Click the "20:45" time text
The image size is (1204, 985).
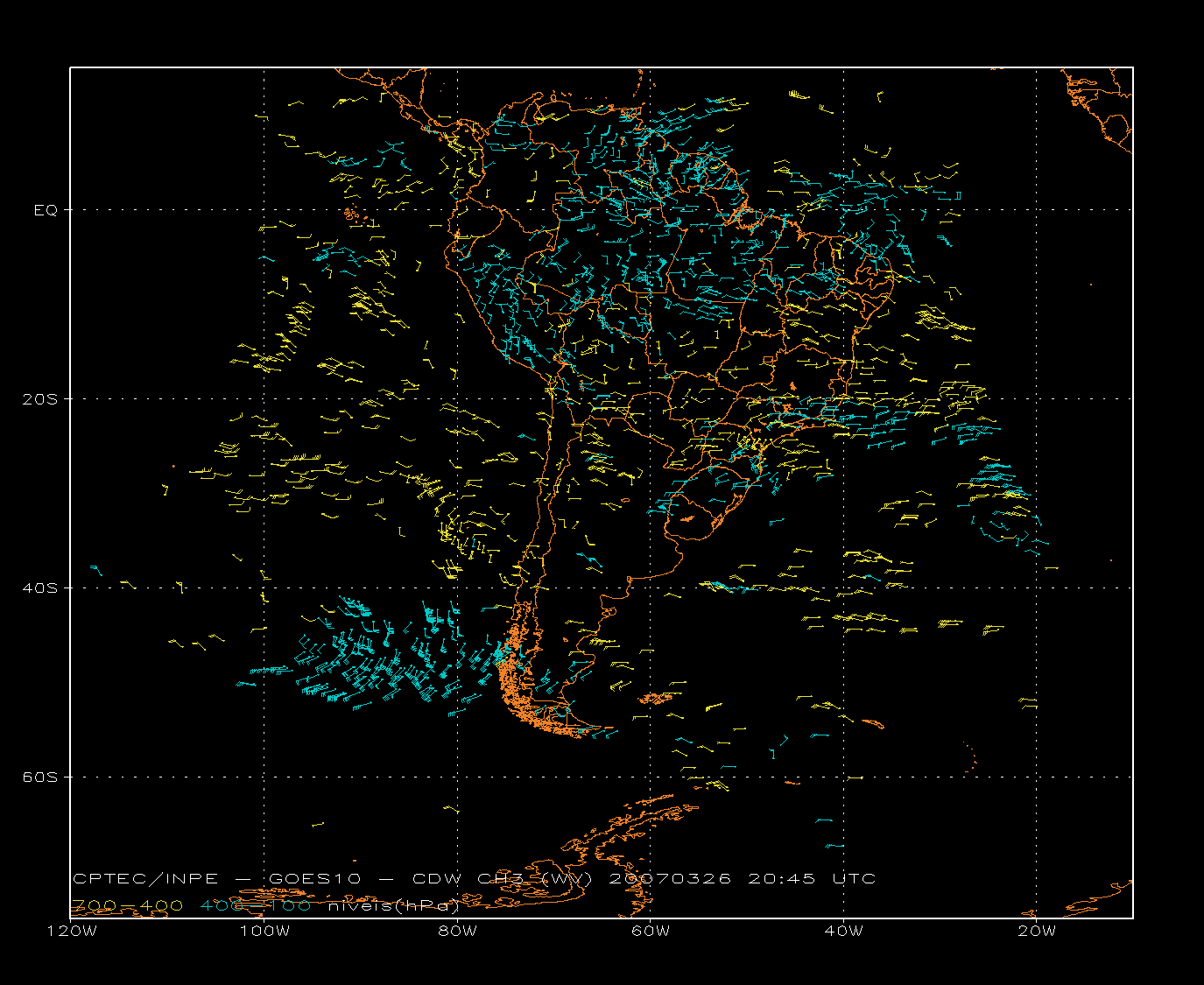pos(782,879)
